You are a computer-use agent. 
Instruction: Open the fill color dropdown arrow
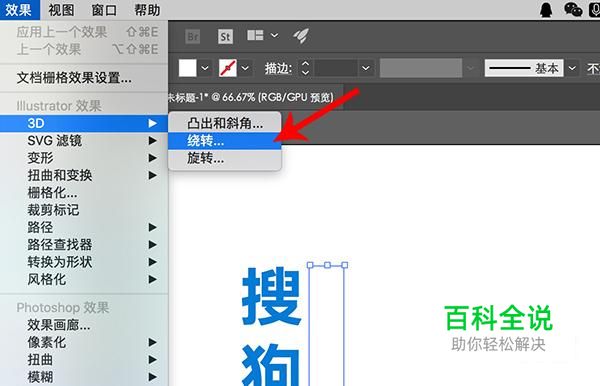click(x=205, y=68)
